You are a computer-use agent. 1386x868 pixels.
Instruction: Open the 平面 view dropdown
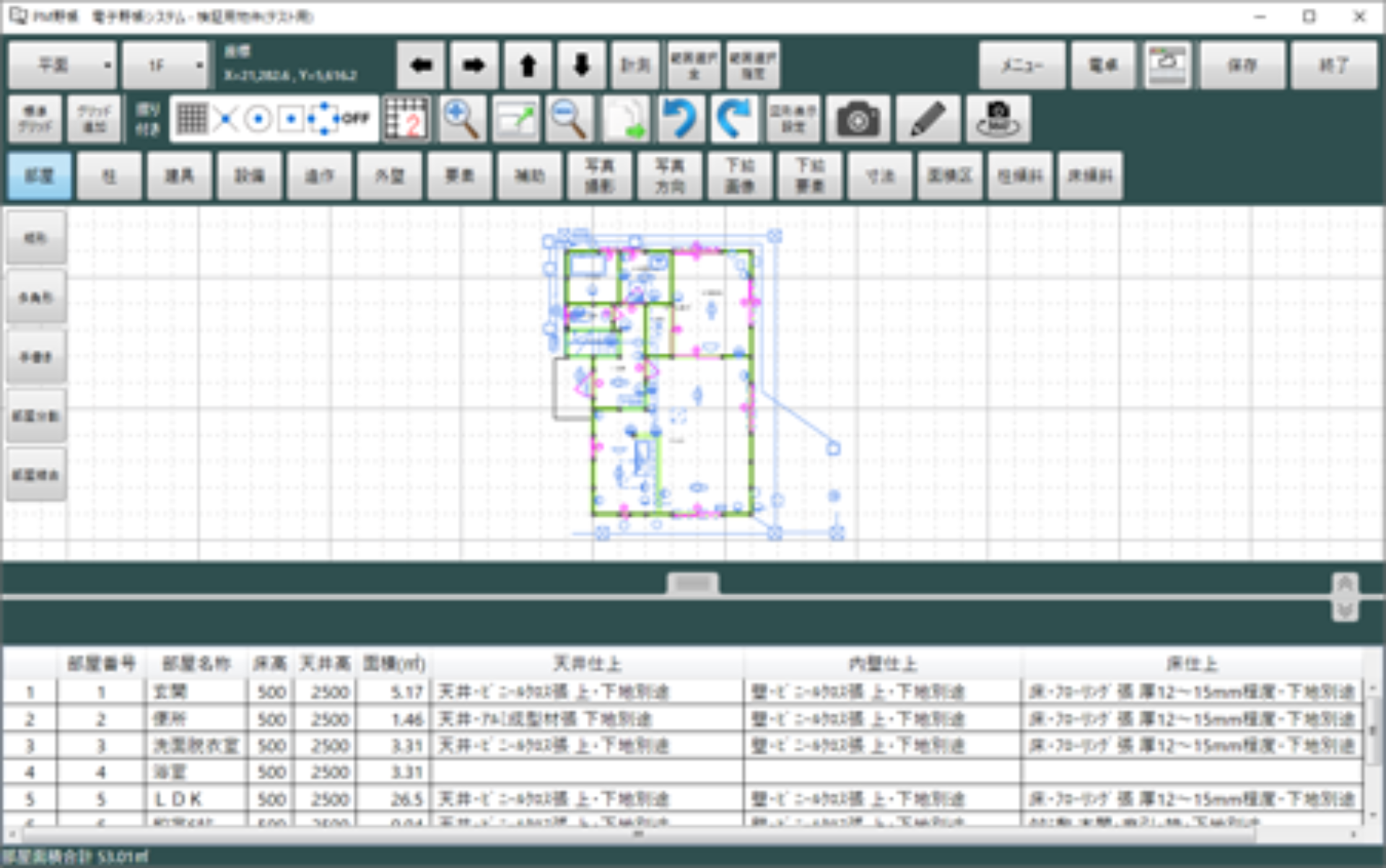click(63, 66)
